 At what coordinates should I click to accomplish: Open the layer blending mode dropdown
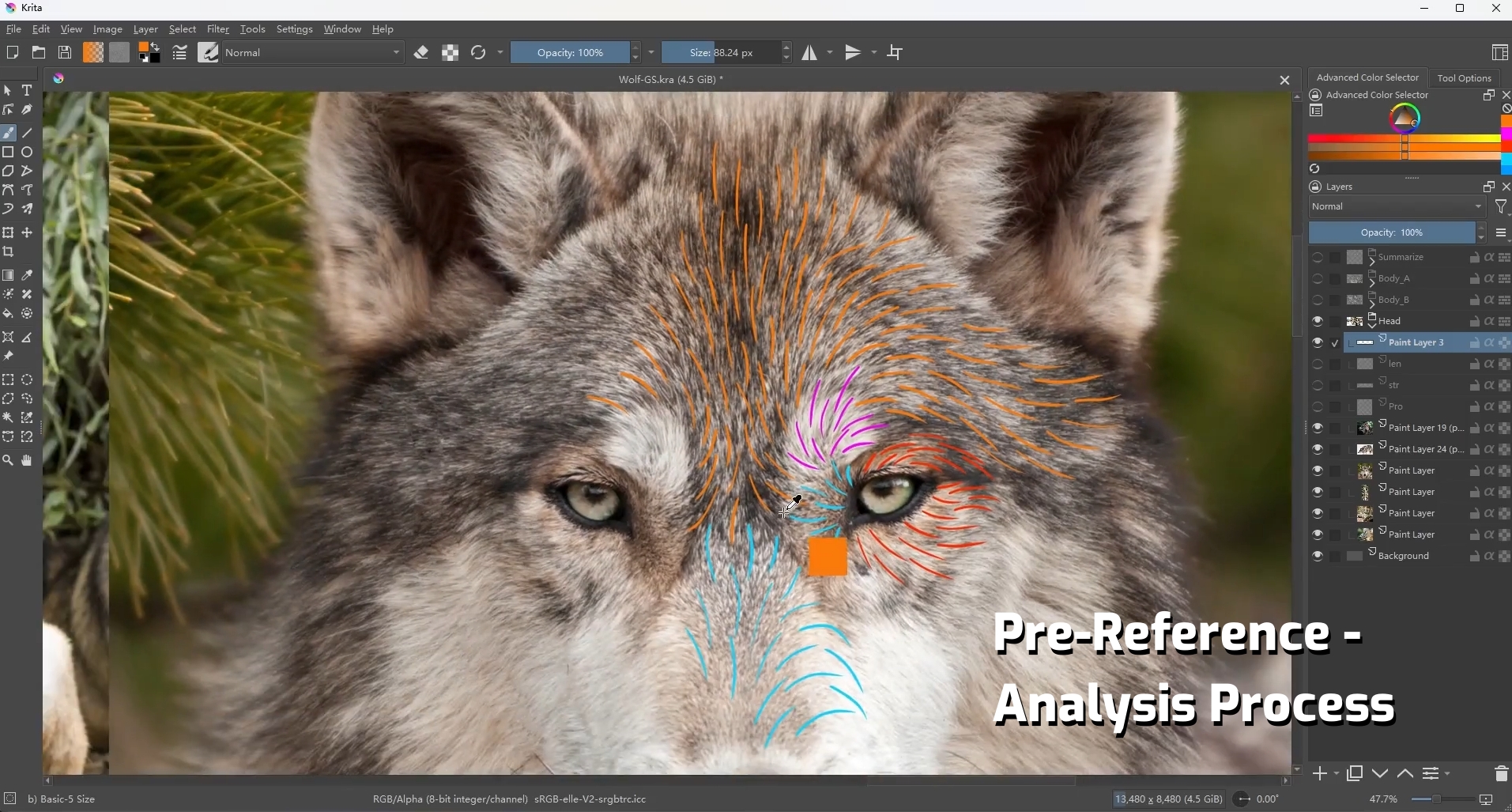tap(1397, 206)
